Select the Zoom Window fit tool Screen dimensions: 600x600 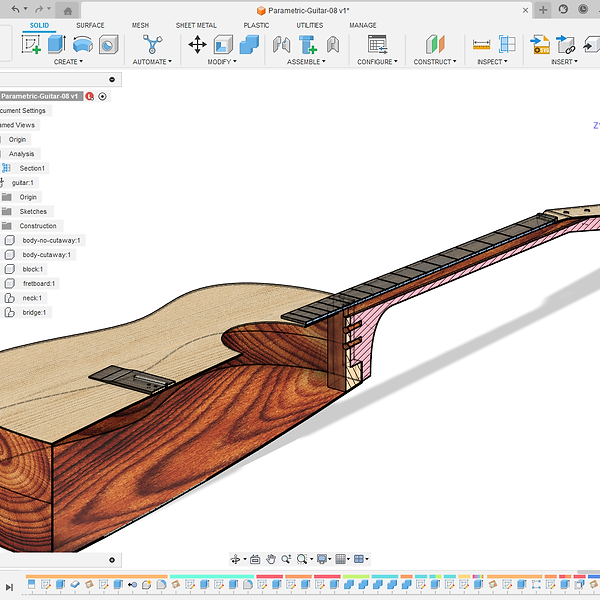click(302, 559)
